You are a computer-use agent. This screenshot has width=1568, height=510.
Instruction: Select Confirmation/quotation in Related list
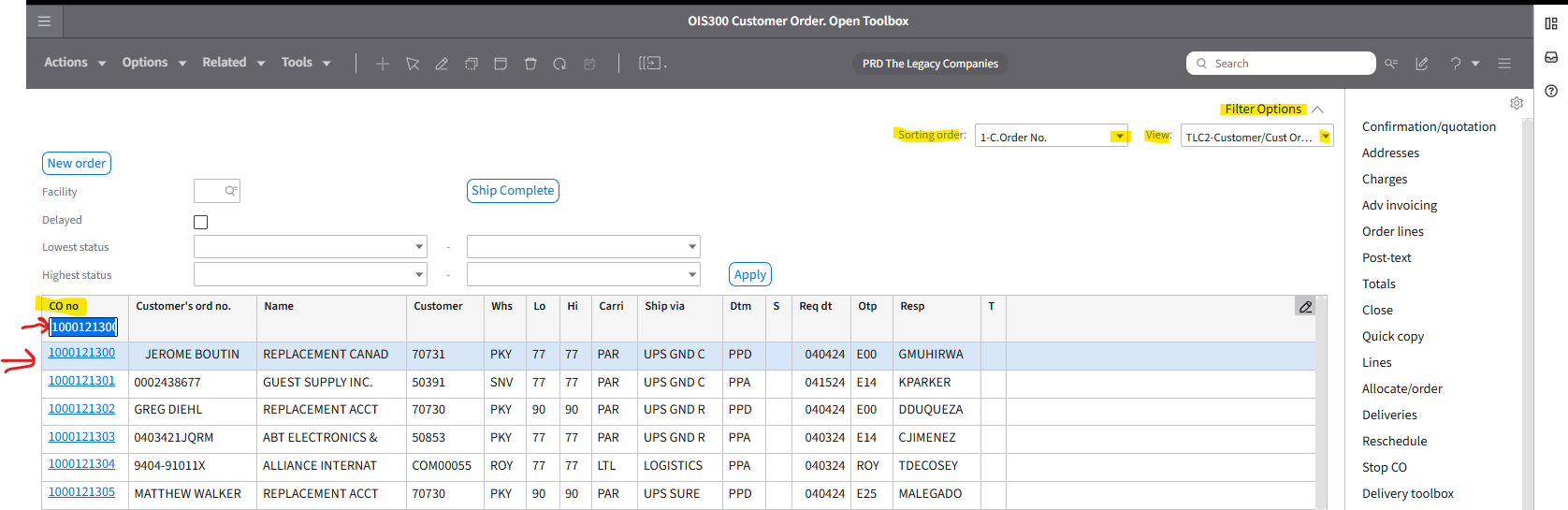[x=1429, y=126]
